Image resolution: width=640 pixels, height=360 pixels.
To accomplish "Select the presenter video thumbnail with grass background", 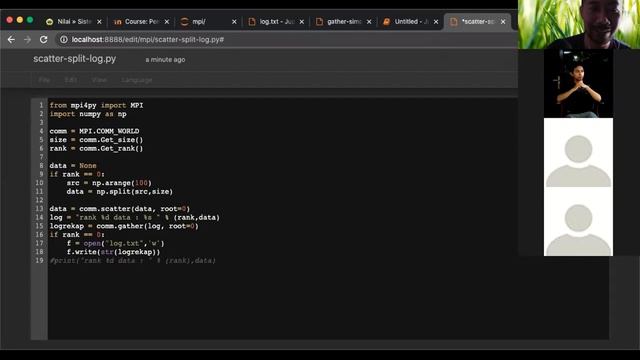I will (x=579, y=24).
